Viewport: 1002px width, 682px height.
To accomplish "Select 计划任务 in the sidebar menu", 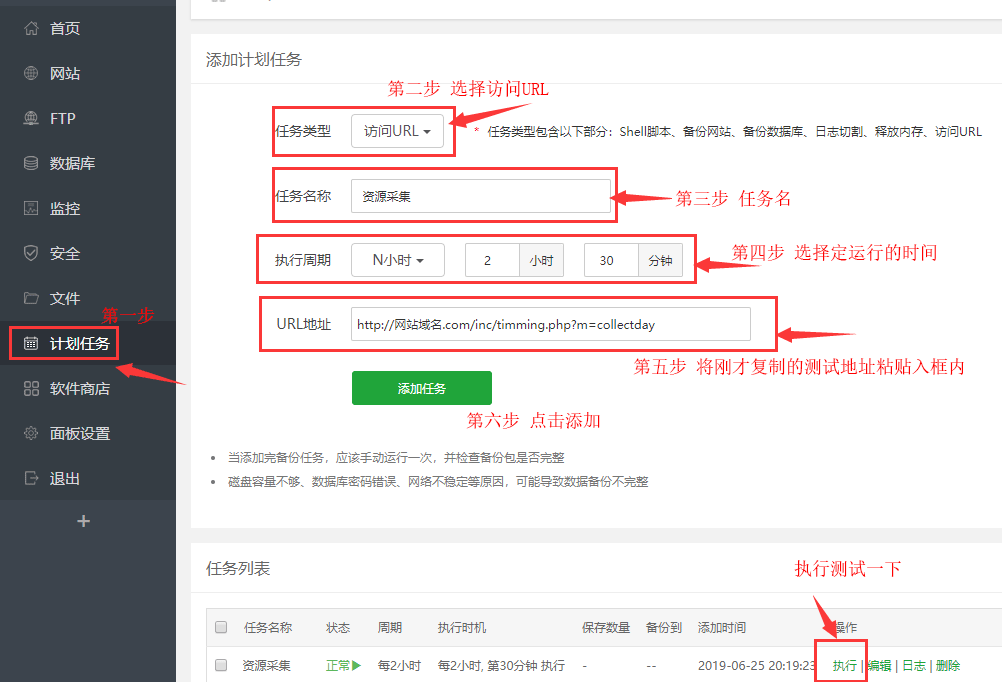I will point(80,344).
